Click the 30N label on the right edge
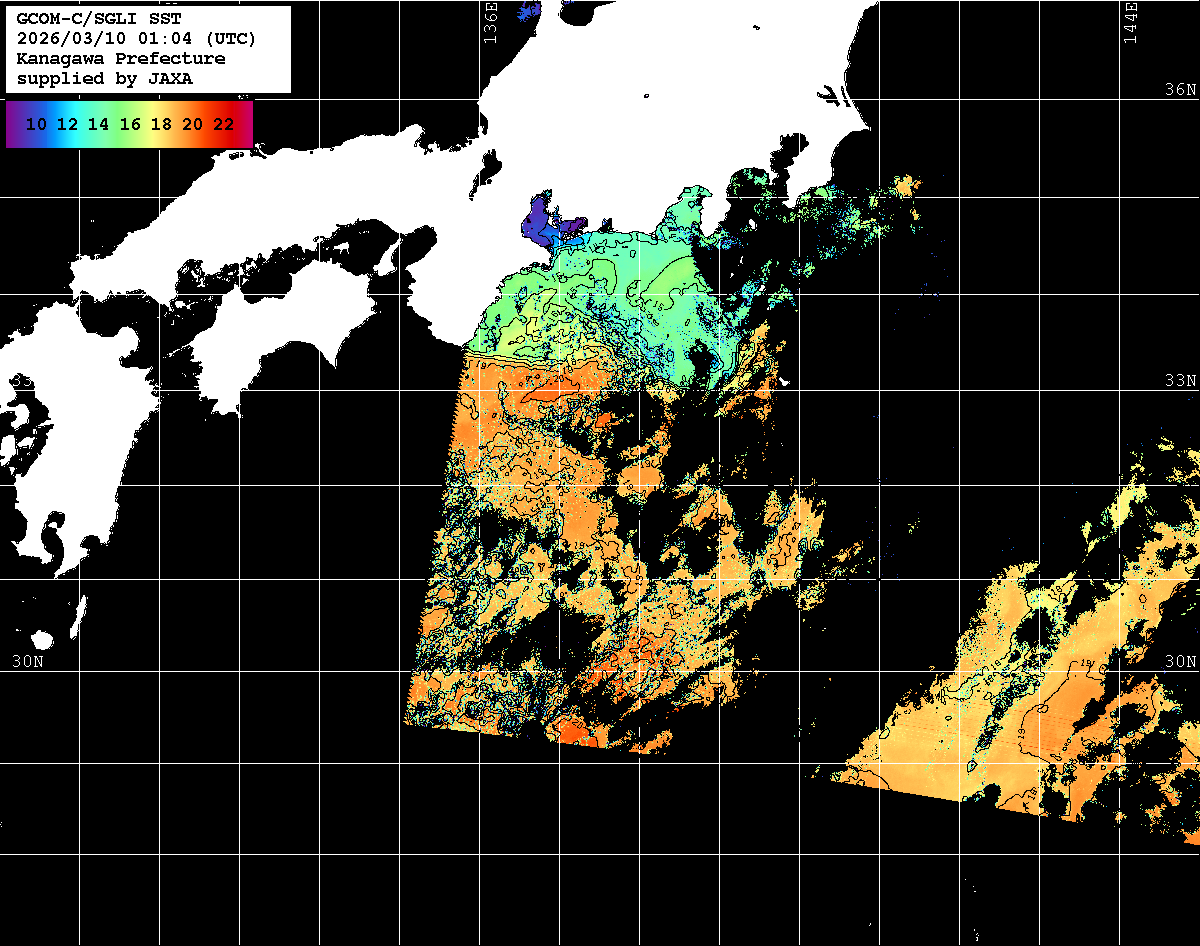 pos(1180,661)
